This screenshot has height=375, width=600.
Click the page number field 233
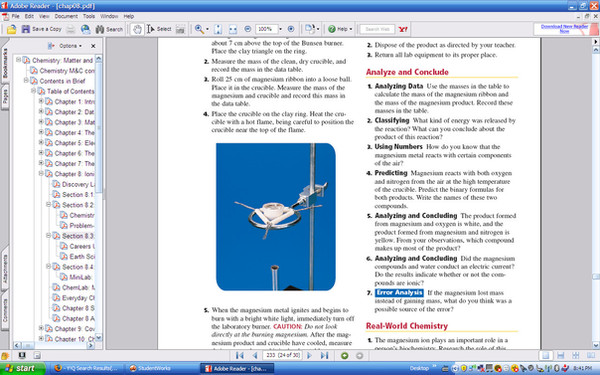click(x=282, y=355)
